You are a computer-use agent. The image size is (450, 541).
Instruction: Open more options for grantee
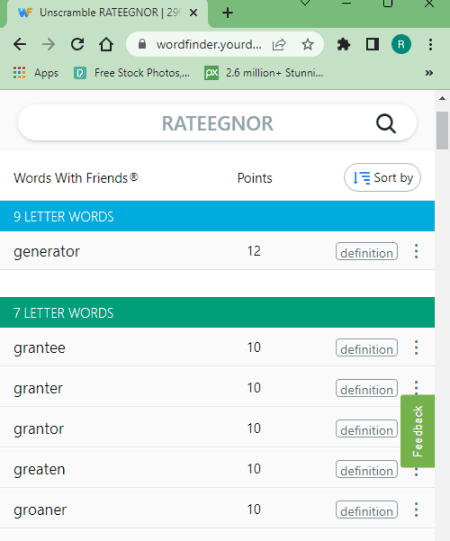[x=416, y=347]
